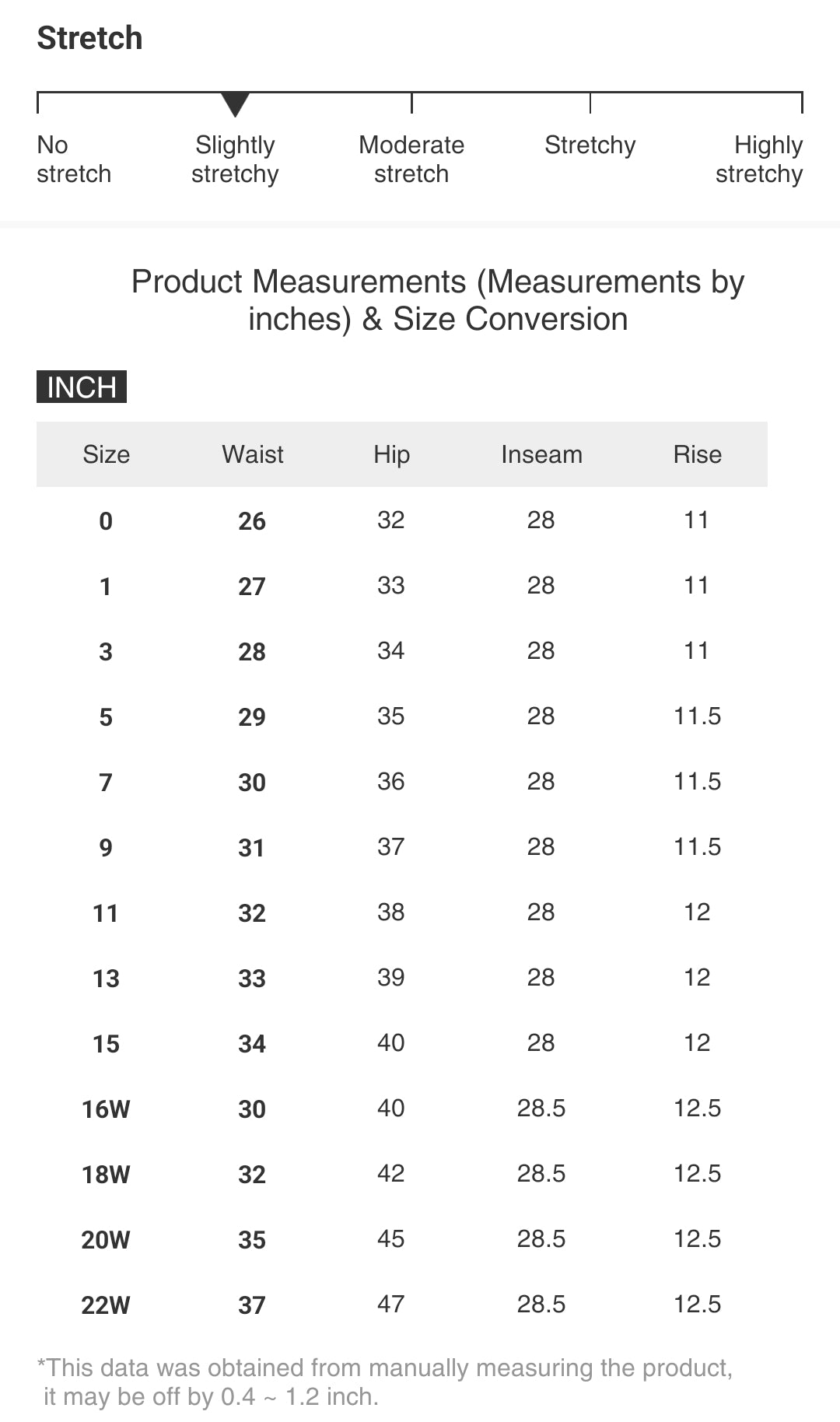Click waist value 35 in the 20W row

pos(252,1239)
